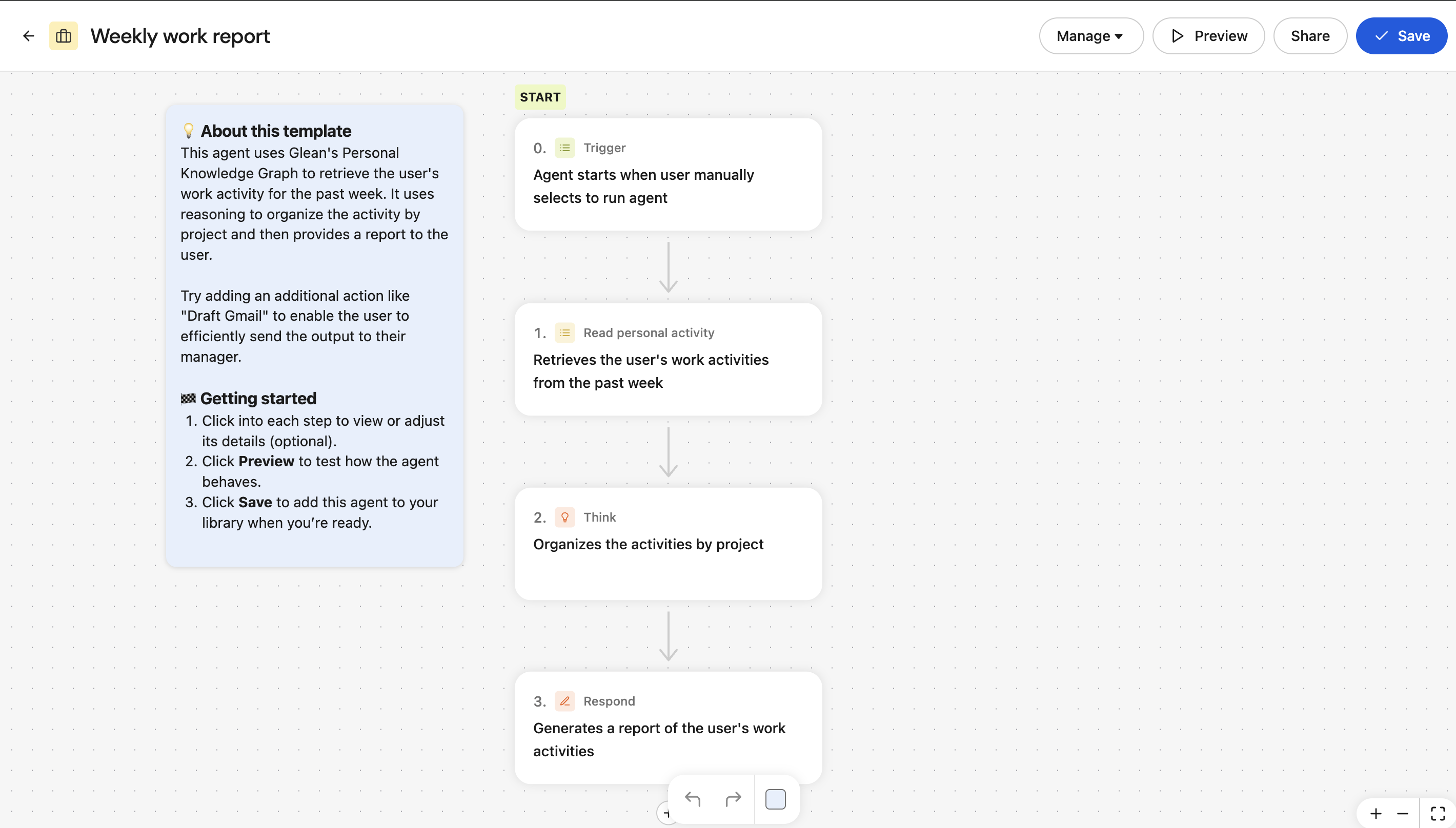
Task: Click the Share button
Action: point(1310,36)
